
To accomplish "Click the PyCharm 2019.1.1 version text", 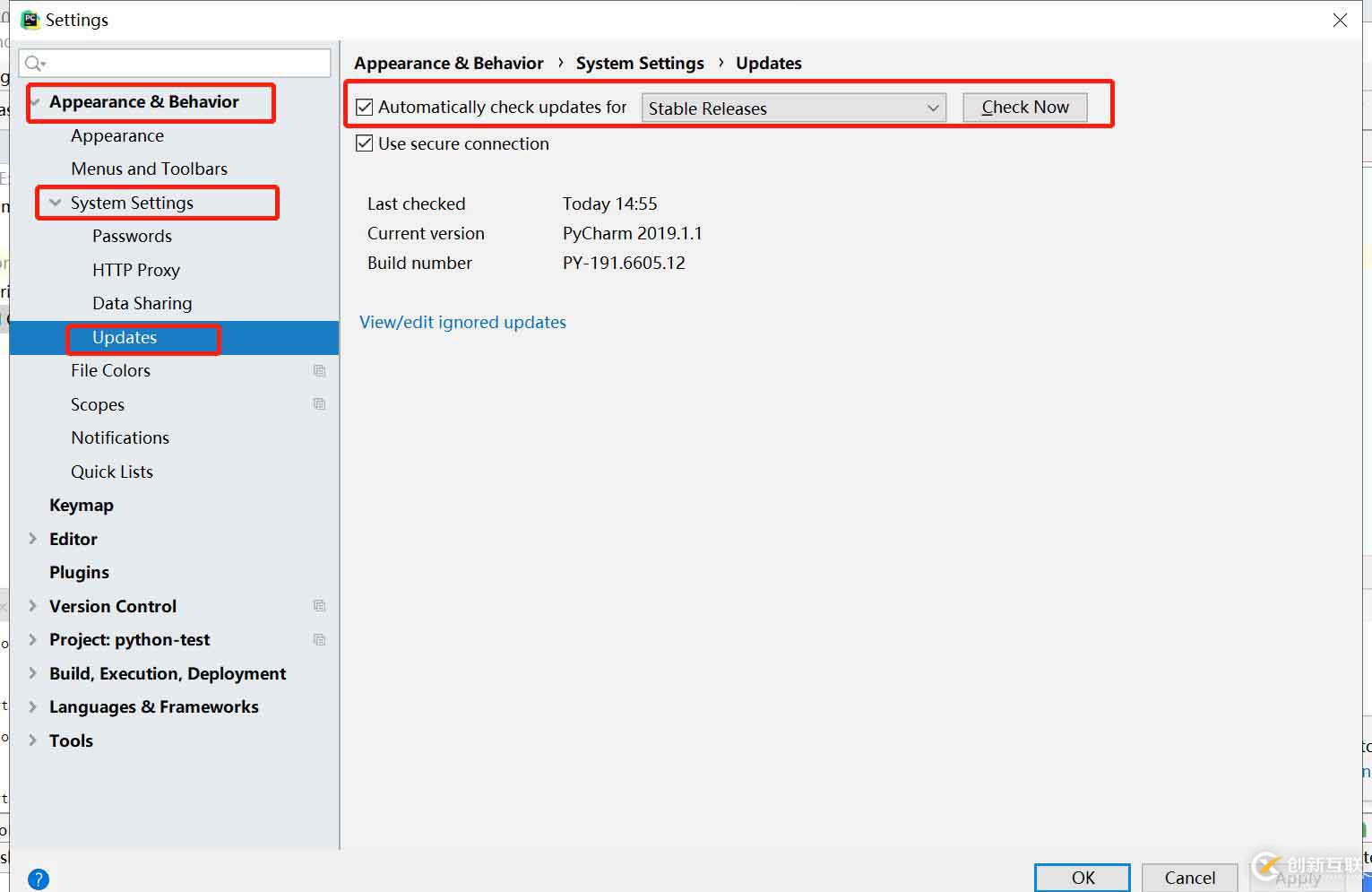I will [633, 233].
